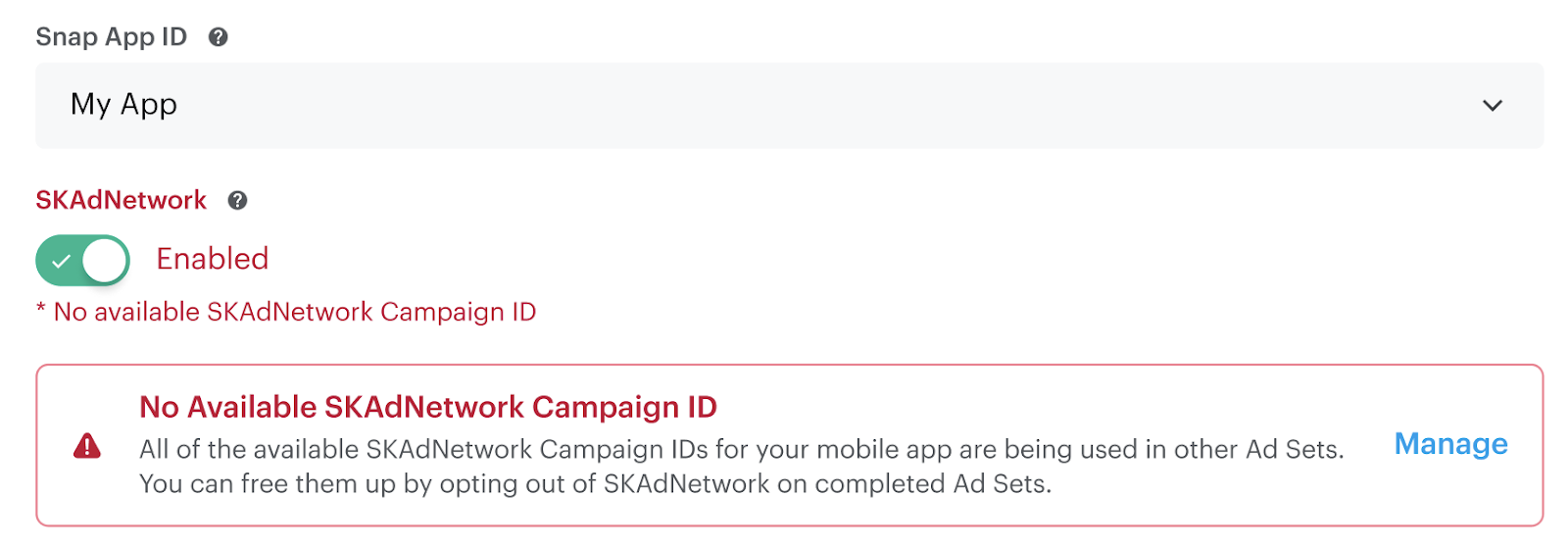Click the help icon beside Snap App ID
Image resolution: width=1568 pixels, height=547 pixels.
click(219, 37)
